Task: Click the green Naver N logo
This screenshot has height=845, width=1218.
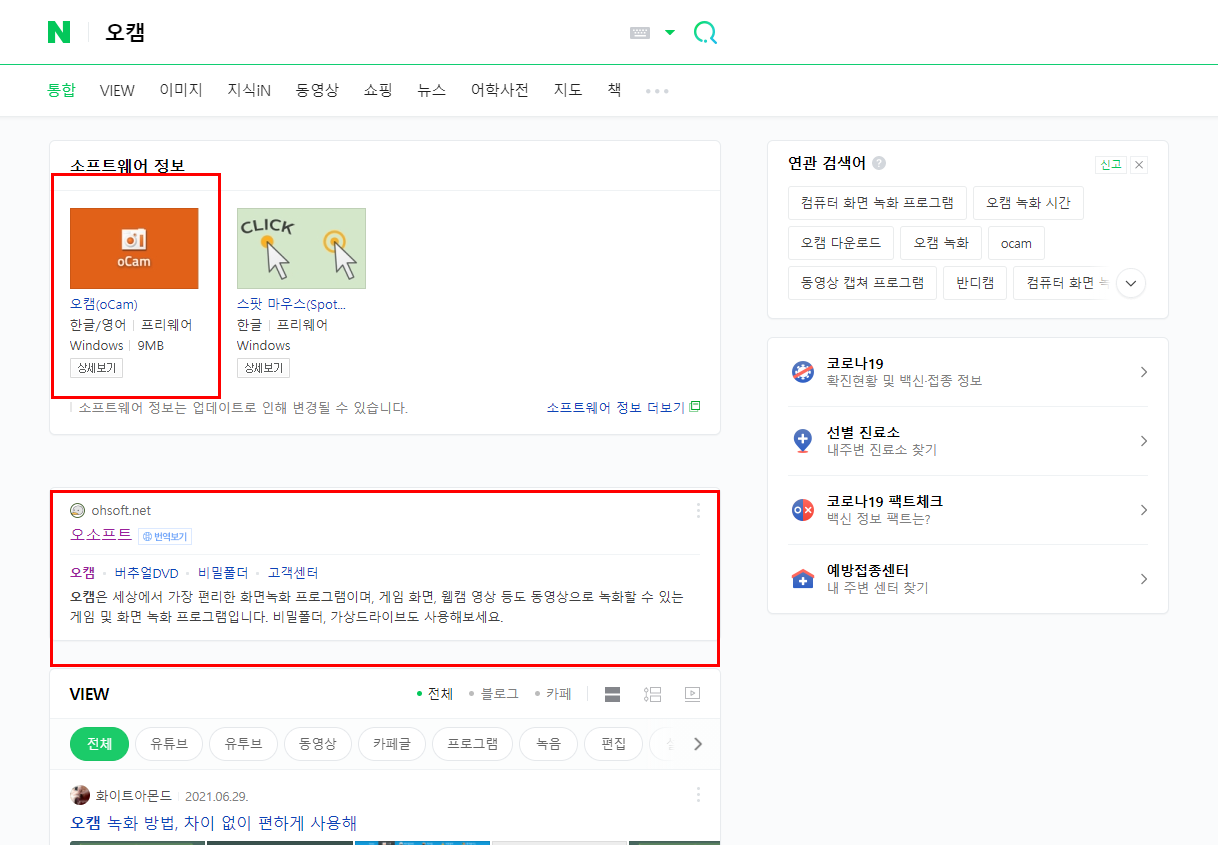Action: pos(59,32)
